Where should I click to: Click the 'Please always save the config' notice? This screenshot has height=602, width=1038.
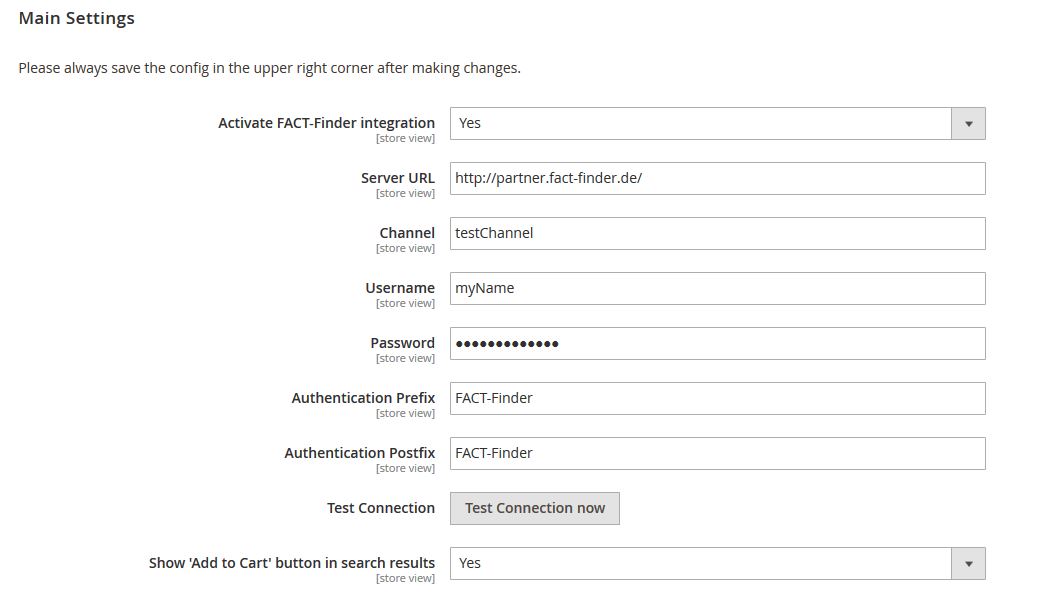[x=269, y=68]
